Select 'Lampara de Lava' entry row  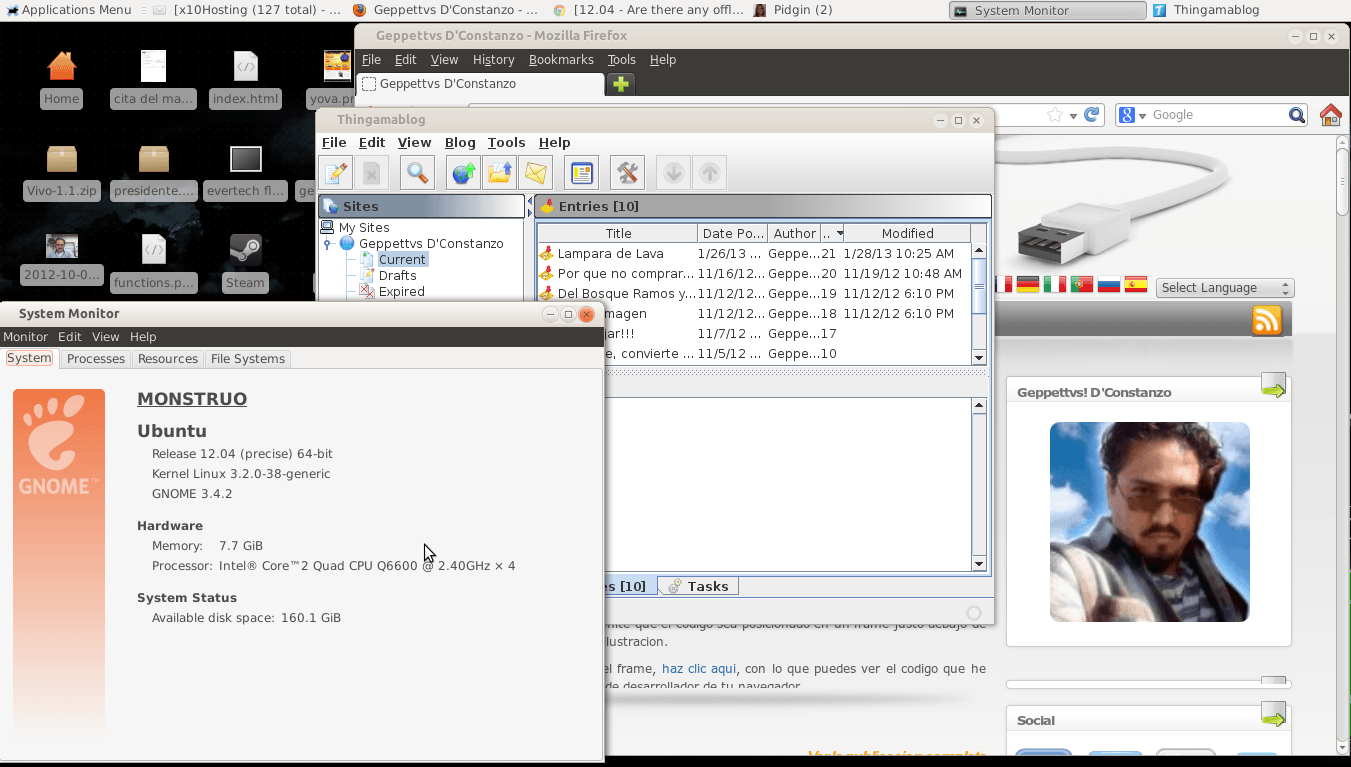(754, 254)
